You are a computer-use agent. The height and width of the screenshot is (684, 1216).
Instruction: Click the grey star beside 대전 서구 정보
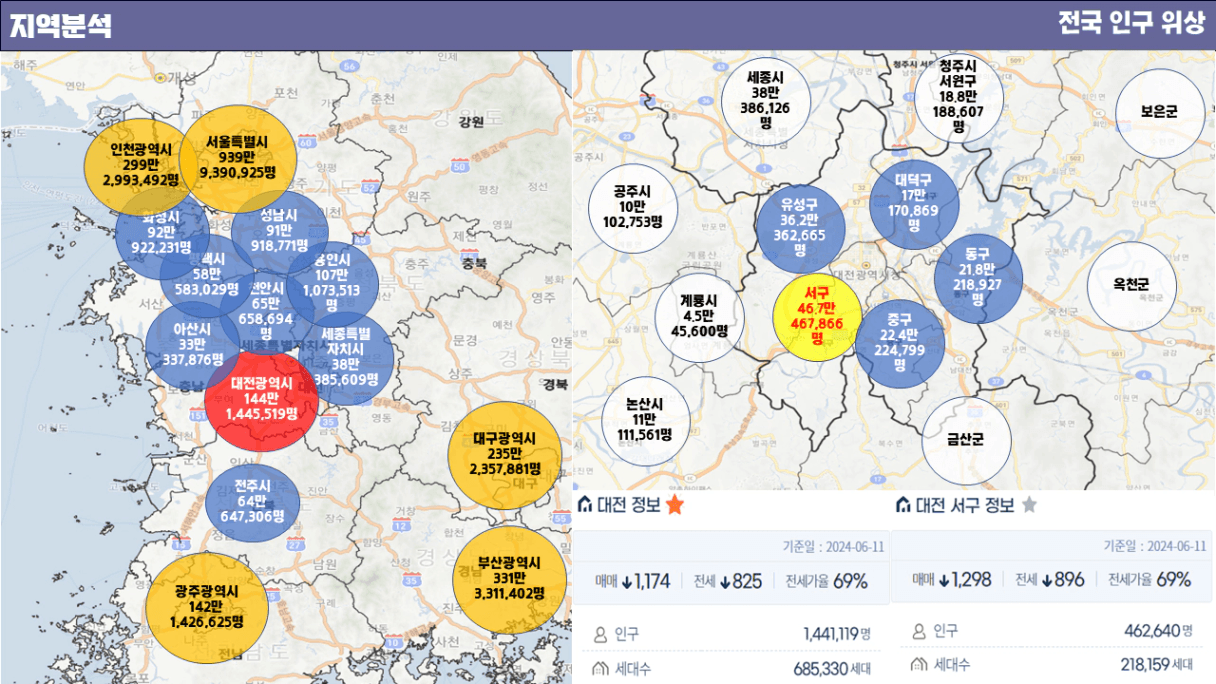pyautogui.click(x=1028, y=505)
